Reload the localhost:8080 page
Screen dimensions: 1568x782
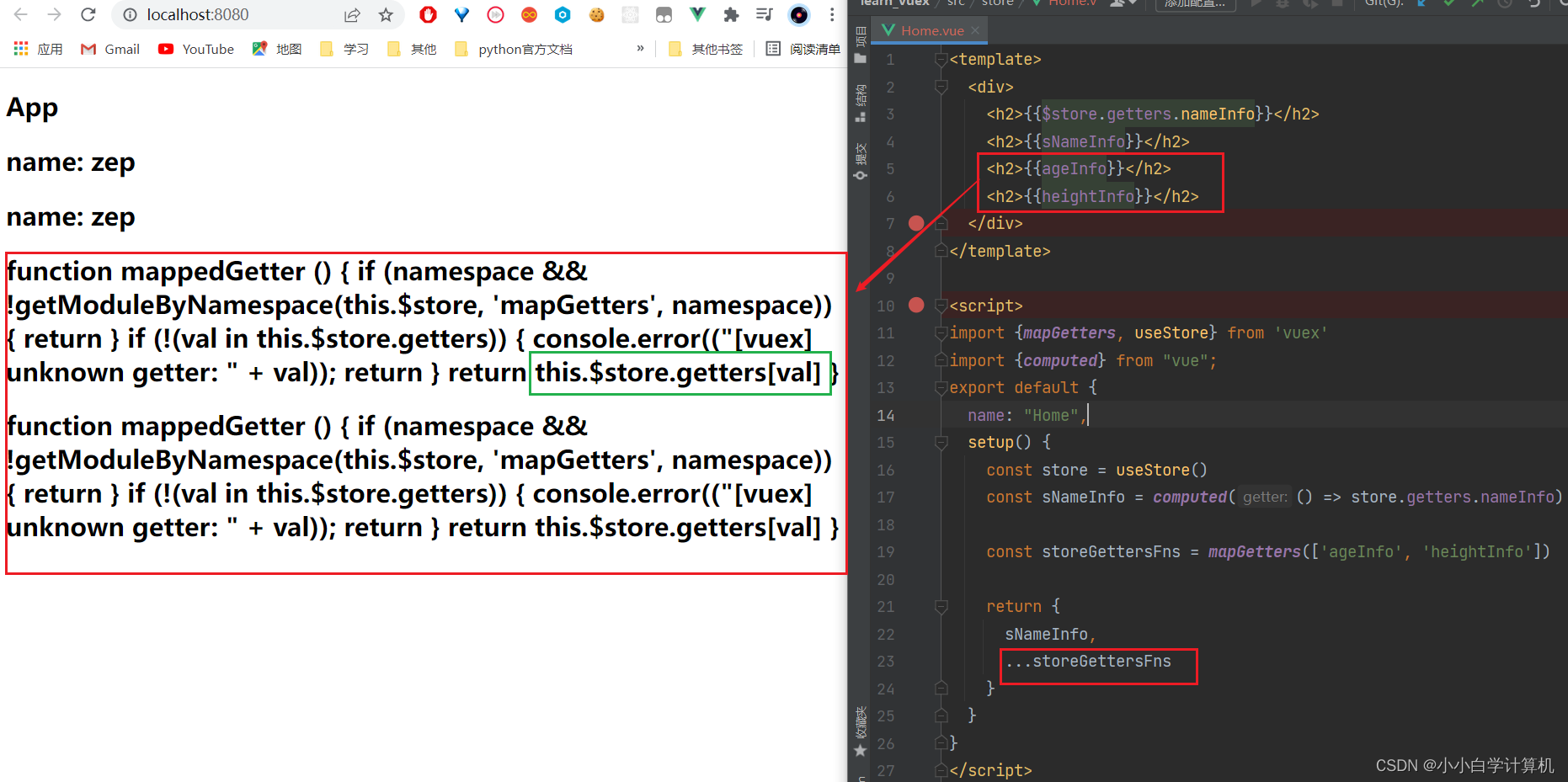[88, 14]
